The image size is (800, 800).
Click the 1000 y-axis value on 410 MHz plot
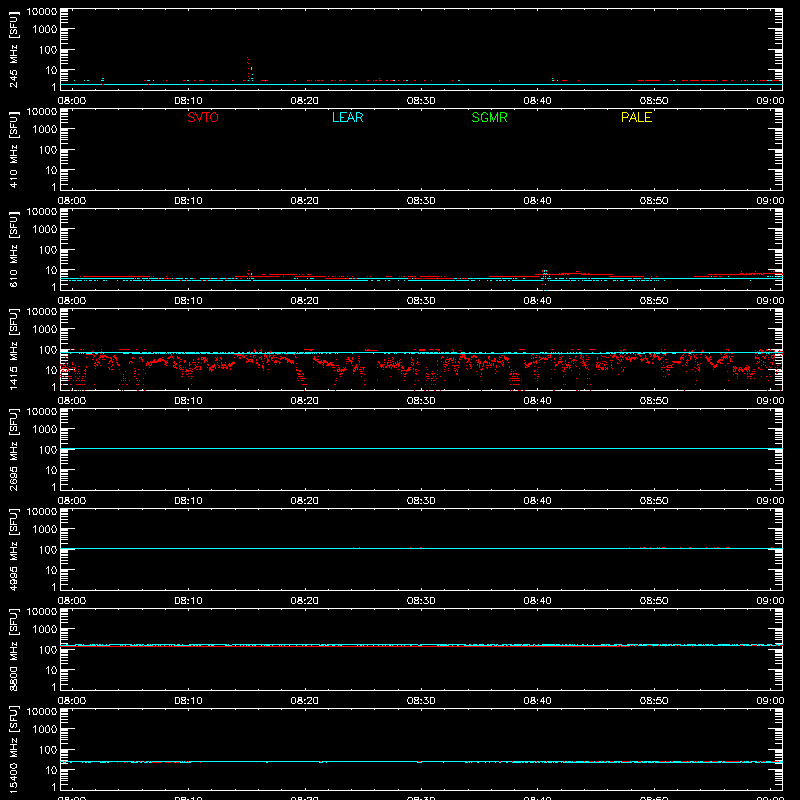point(45,130)
